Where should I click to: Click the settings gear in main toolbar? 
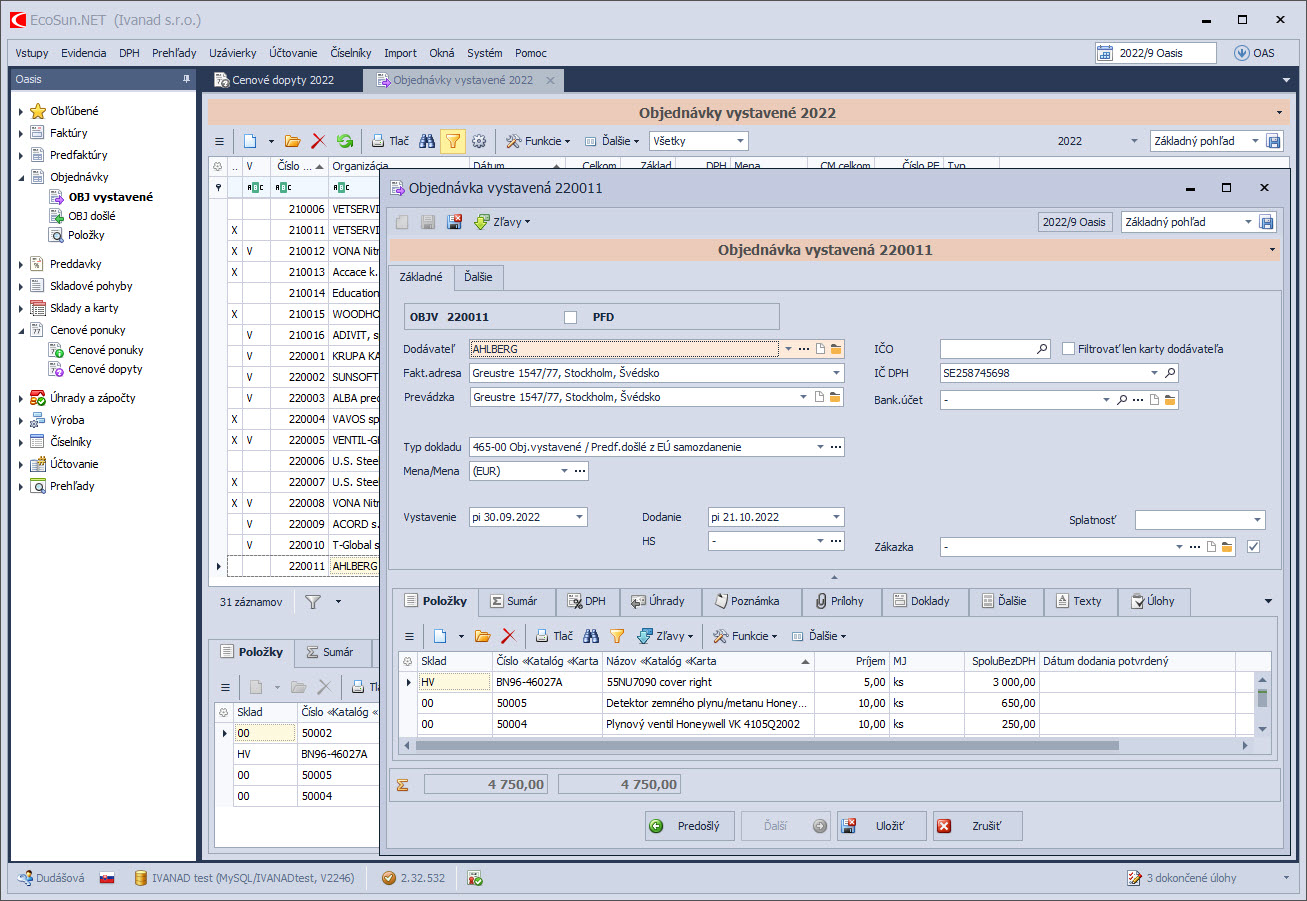(478, 142)
